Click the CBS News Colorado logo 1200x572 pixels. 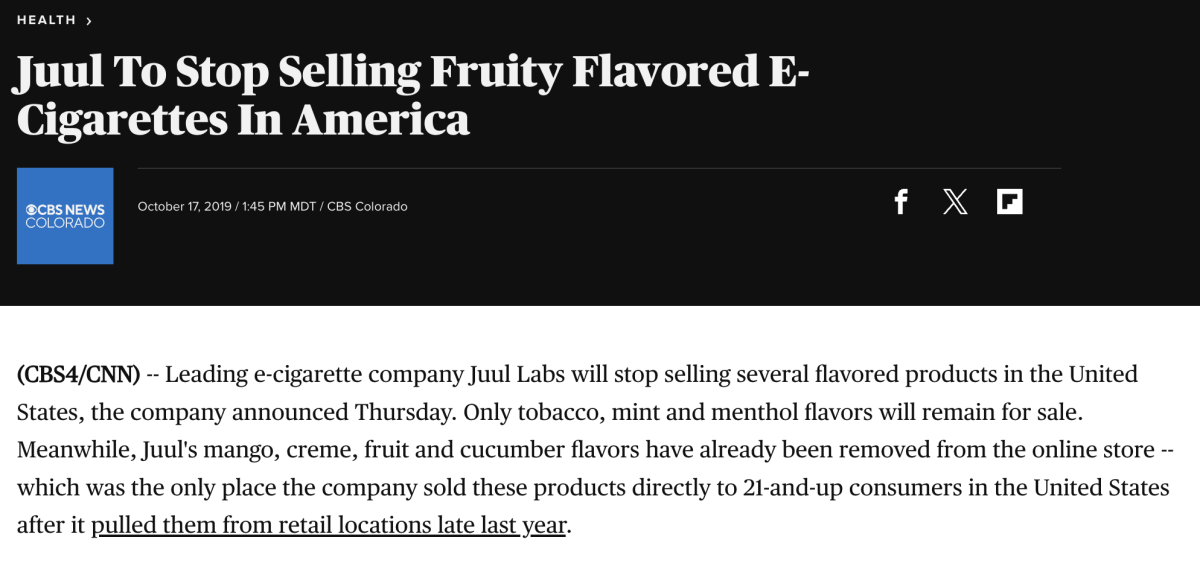pos(65,216)
